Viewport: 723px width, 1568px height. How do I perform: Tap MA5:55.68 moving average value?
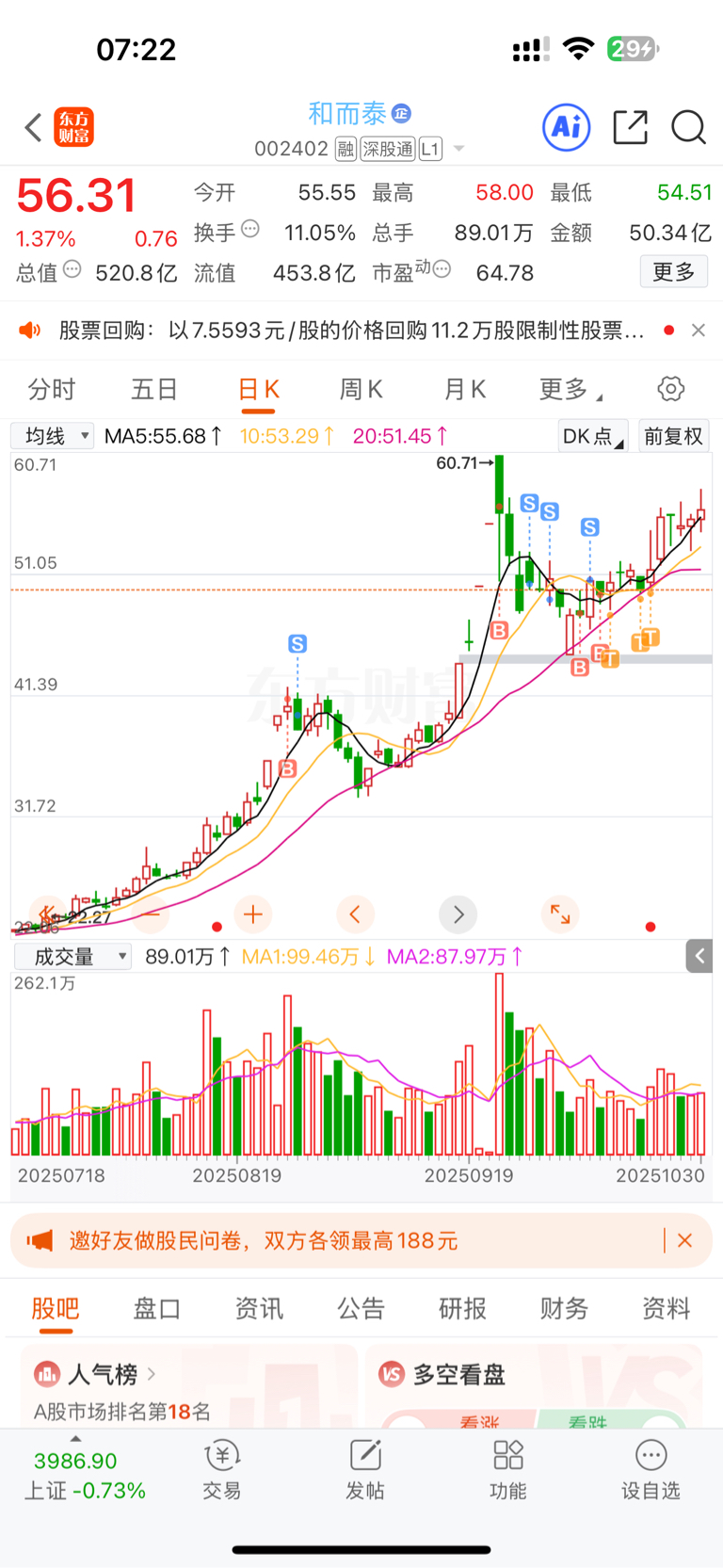pyautogui.click(x=163, y=436)
